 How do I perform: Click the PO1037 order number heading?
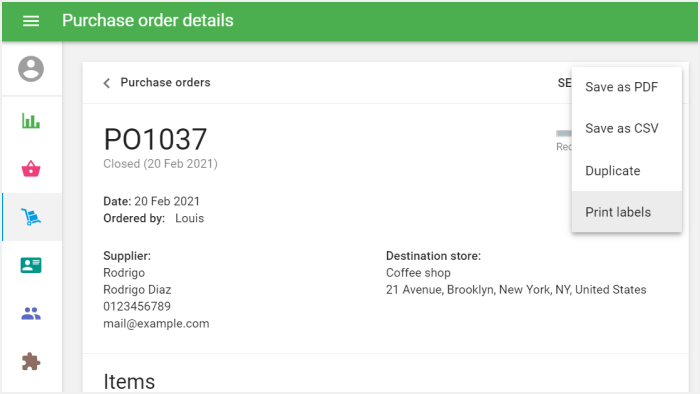pyautogui.click(x=155, y=139)
